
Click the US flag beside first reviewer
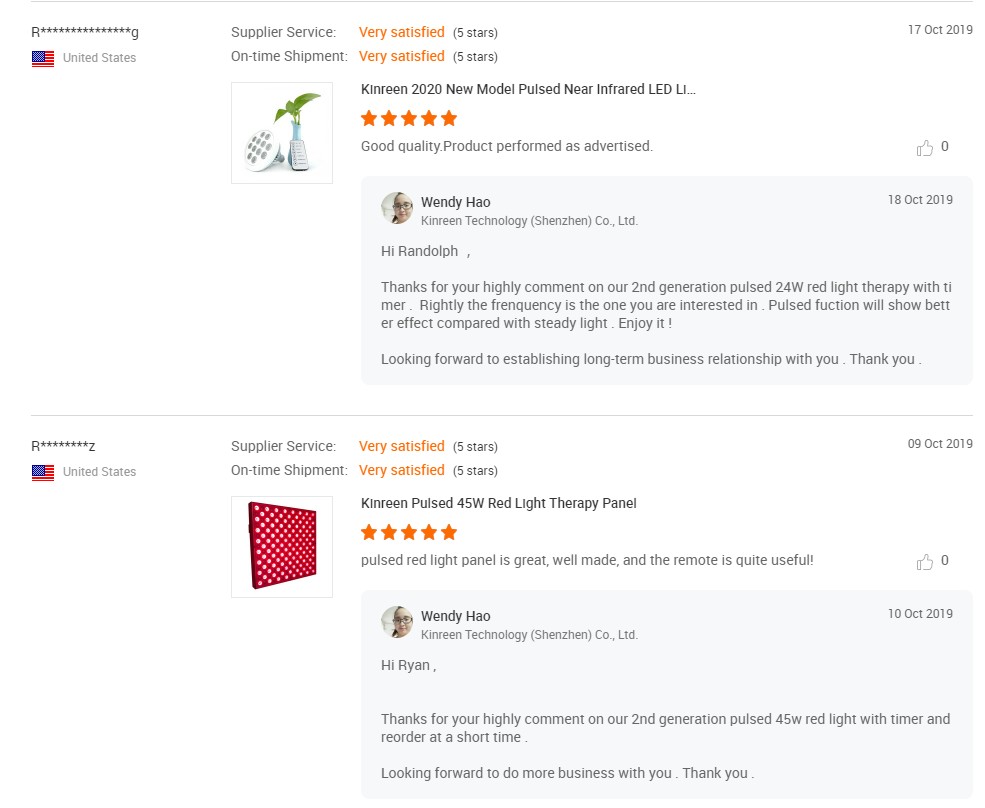tap(43, 58)
